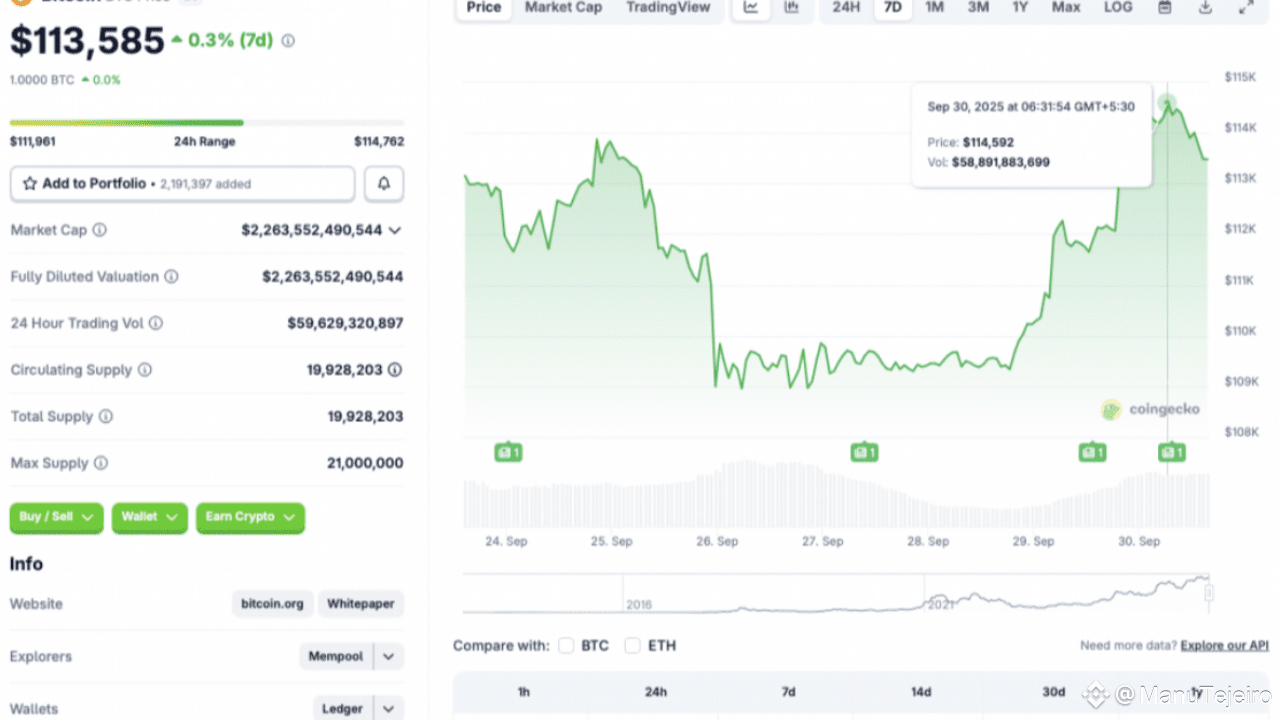Open the calendar date range picker
1280x720 pixels.
[x=1164, y=7]
